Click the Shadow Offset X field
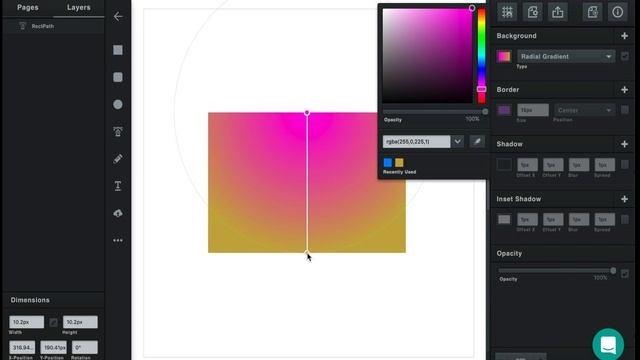The height and width of the screenshot is (360, 640). point(527,164)
